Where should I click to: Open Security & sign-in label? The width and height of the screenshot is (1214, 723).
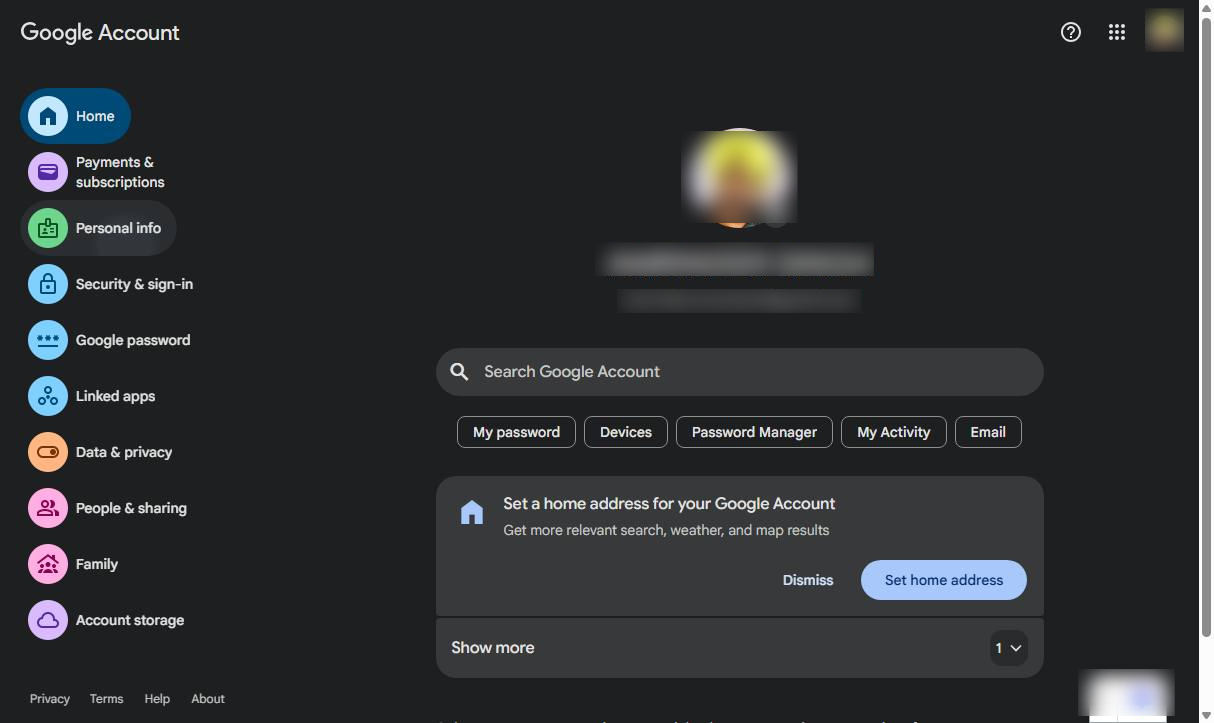(134, 284)
